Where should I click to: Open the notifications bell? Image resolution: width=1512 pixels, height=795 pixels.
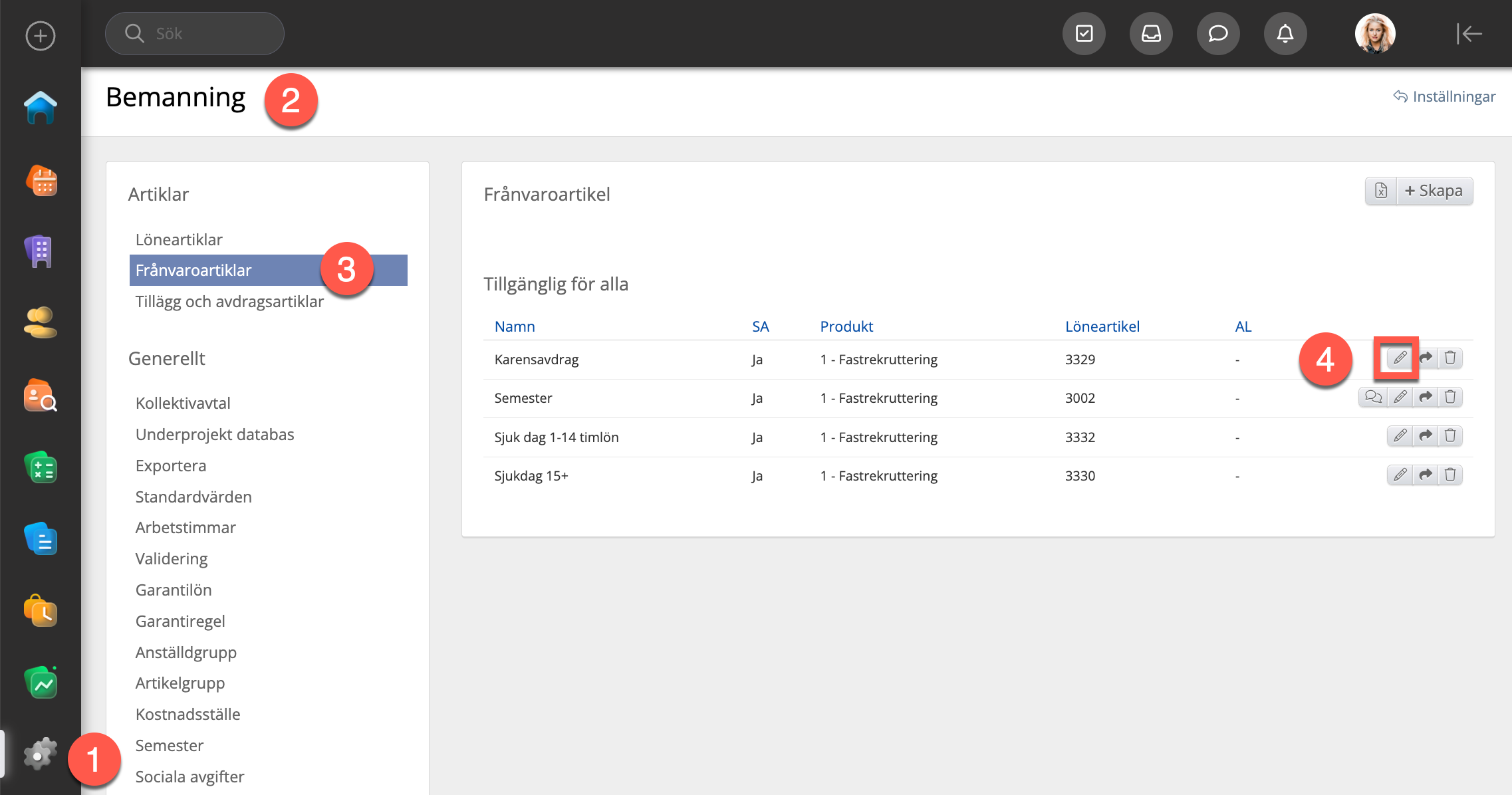pyautogui.click(x=1285, y=33)
